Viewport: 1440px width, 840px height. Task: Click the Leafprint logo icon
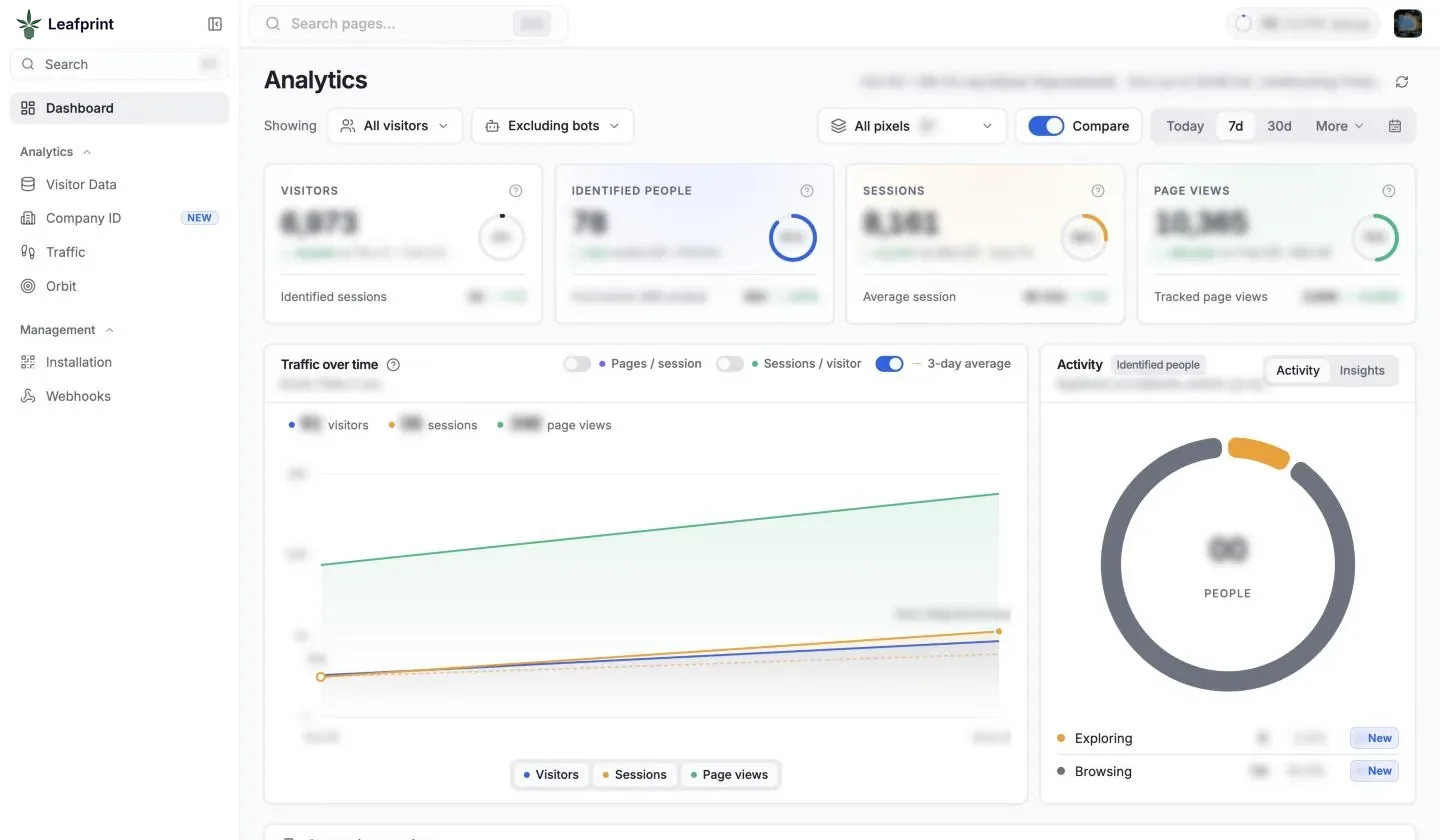29,24
